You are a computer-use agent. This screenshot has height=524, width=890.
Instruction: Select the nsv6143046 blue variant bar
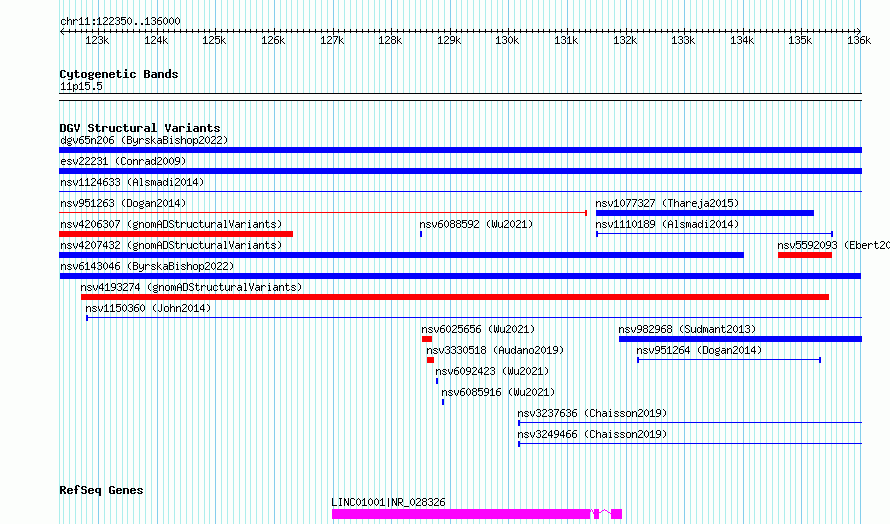click(460, 276)
